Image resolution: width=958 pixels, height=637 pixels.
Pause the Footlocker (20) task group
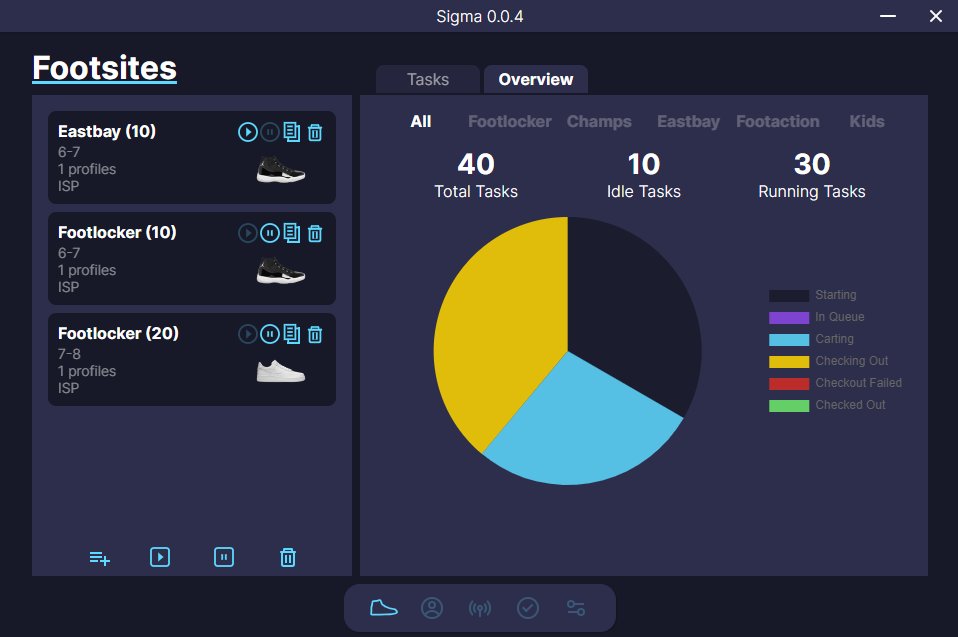tap(269, 333)
